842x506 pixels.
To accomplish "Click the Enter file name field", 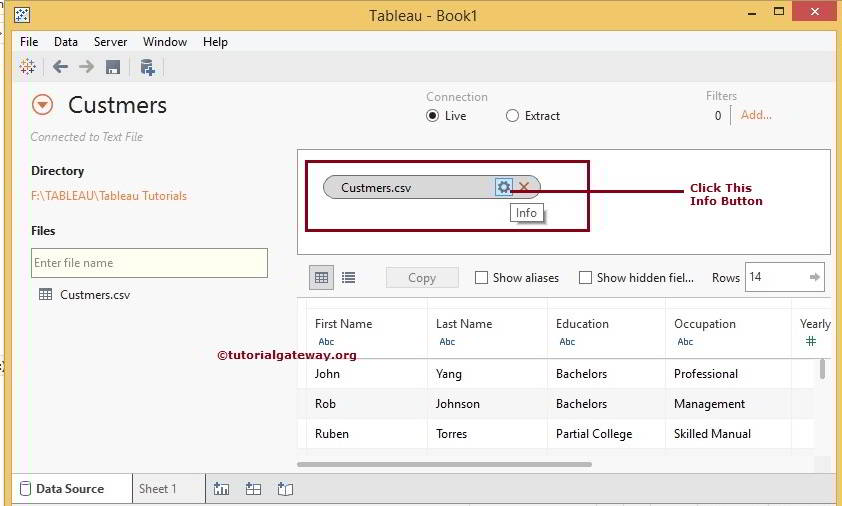I will (149, 263).
